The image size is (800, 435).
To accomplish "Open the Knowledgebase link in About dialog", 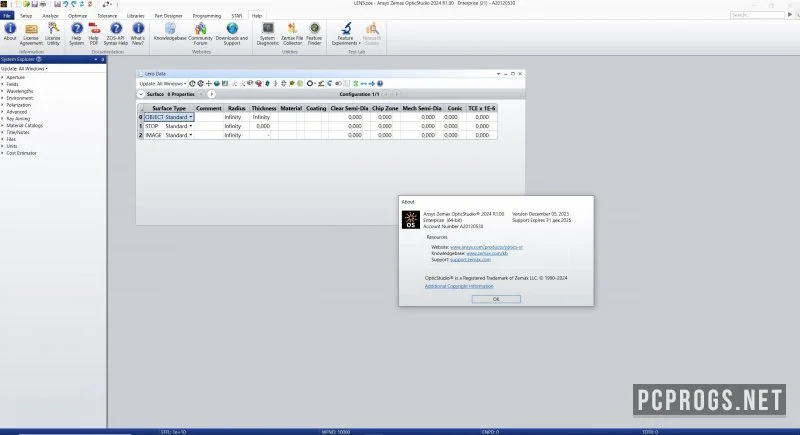I will (x=487, y=253).
